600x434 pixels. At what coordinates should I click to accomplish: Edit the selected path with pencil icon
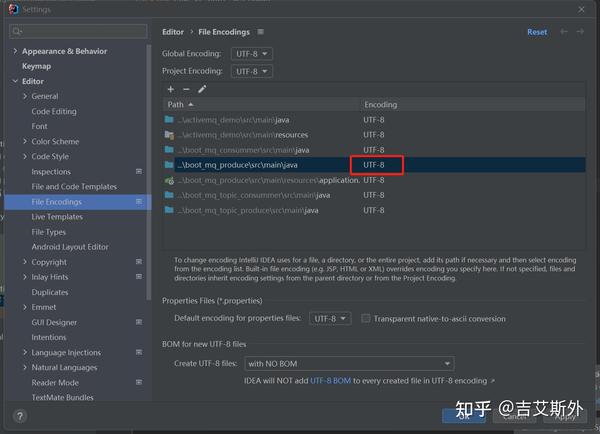(202, 89)
